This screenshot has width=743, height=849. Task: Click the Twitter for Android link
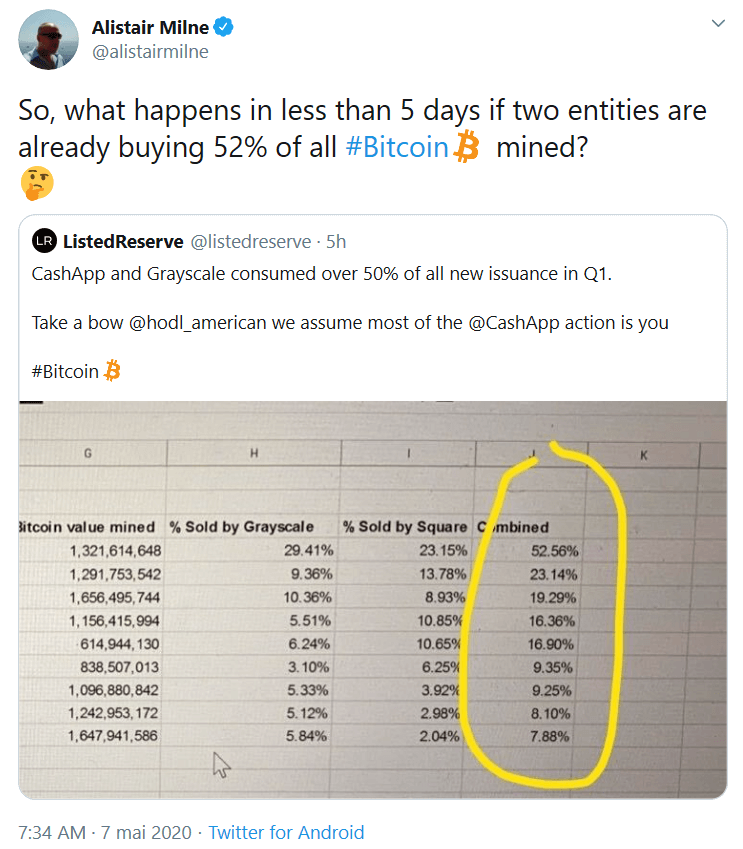click(x=286, y=832)
